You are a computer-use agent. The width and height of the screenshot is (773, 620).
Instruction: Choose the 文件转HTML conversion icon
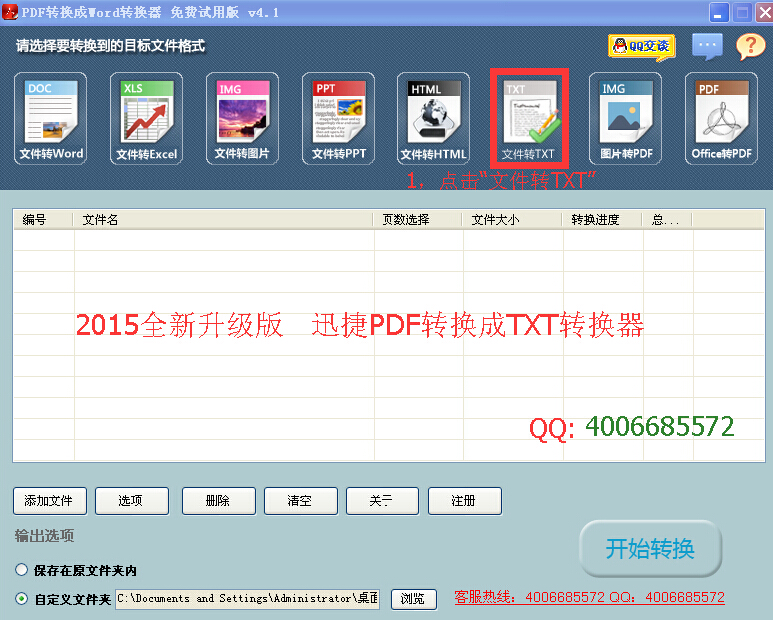click(433, 118)
